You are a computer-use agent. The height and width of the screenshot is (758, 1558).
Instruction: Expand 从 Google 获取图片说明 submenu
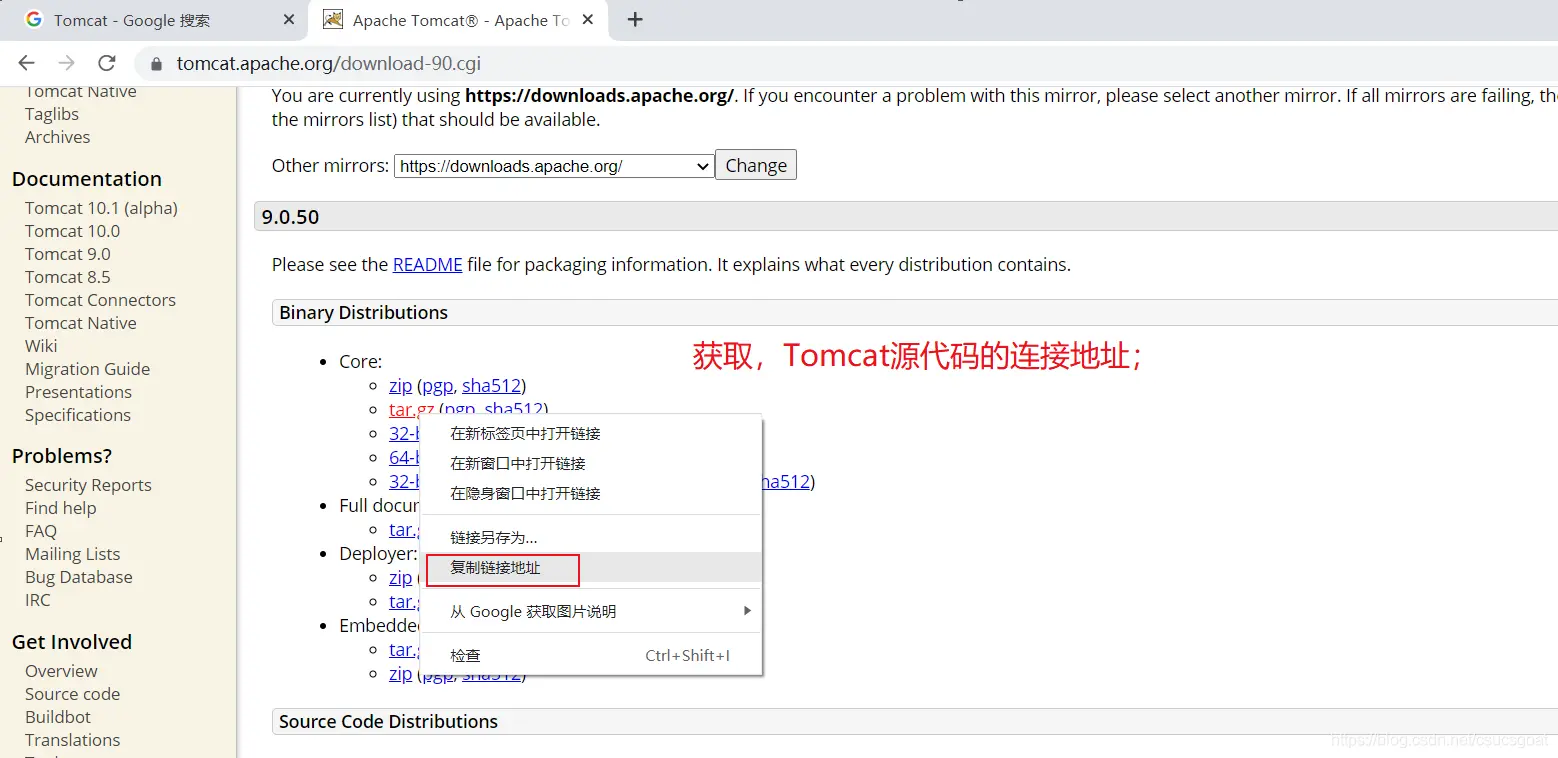click(x=591, y=612)
